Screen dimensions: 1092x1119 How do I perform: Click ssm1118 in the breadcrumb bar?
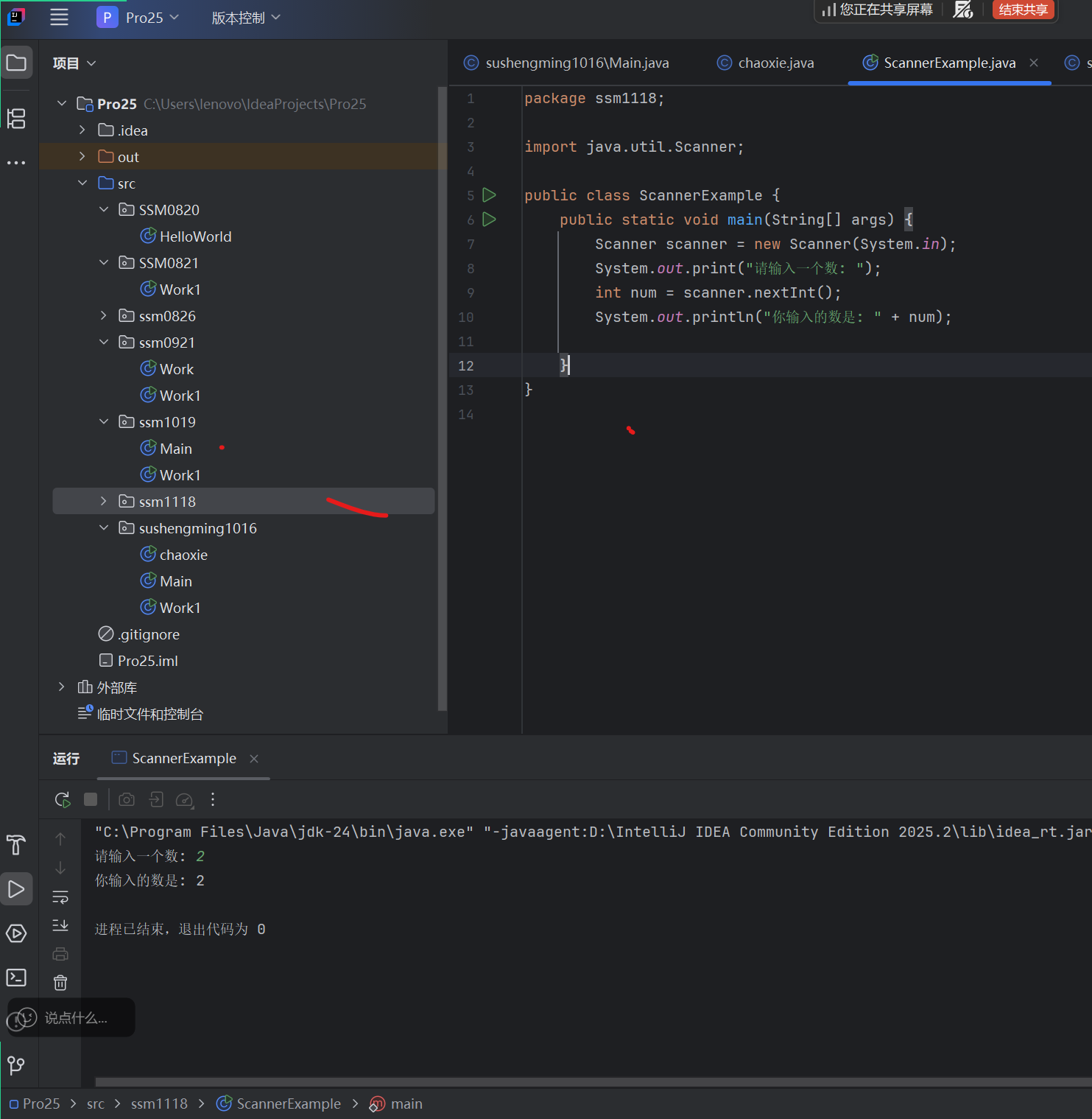coord(159,1104)
